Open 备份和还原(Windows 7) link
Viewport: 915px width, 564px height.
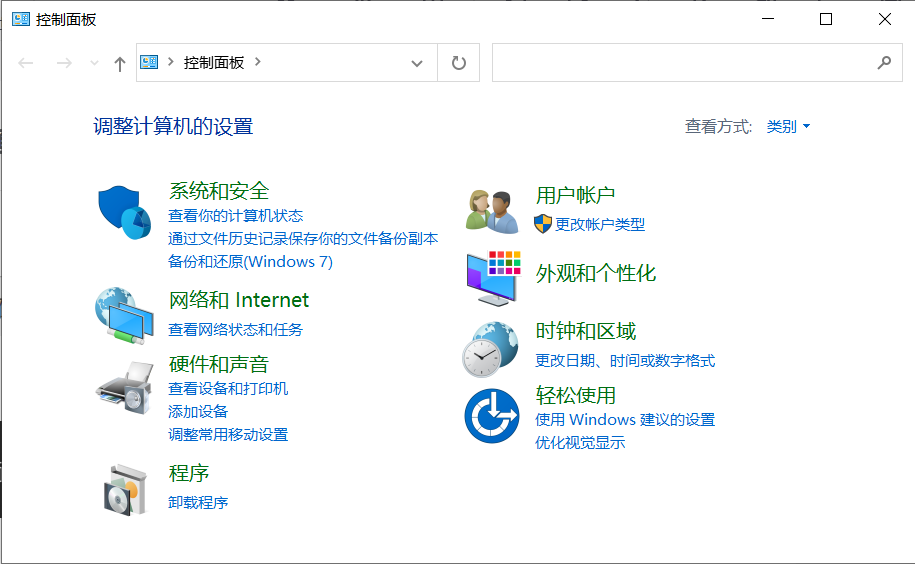pyautogui.click(x=250, y=261)
